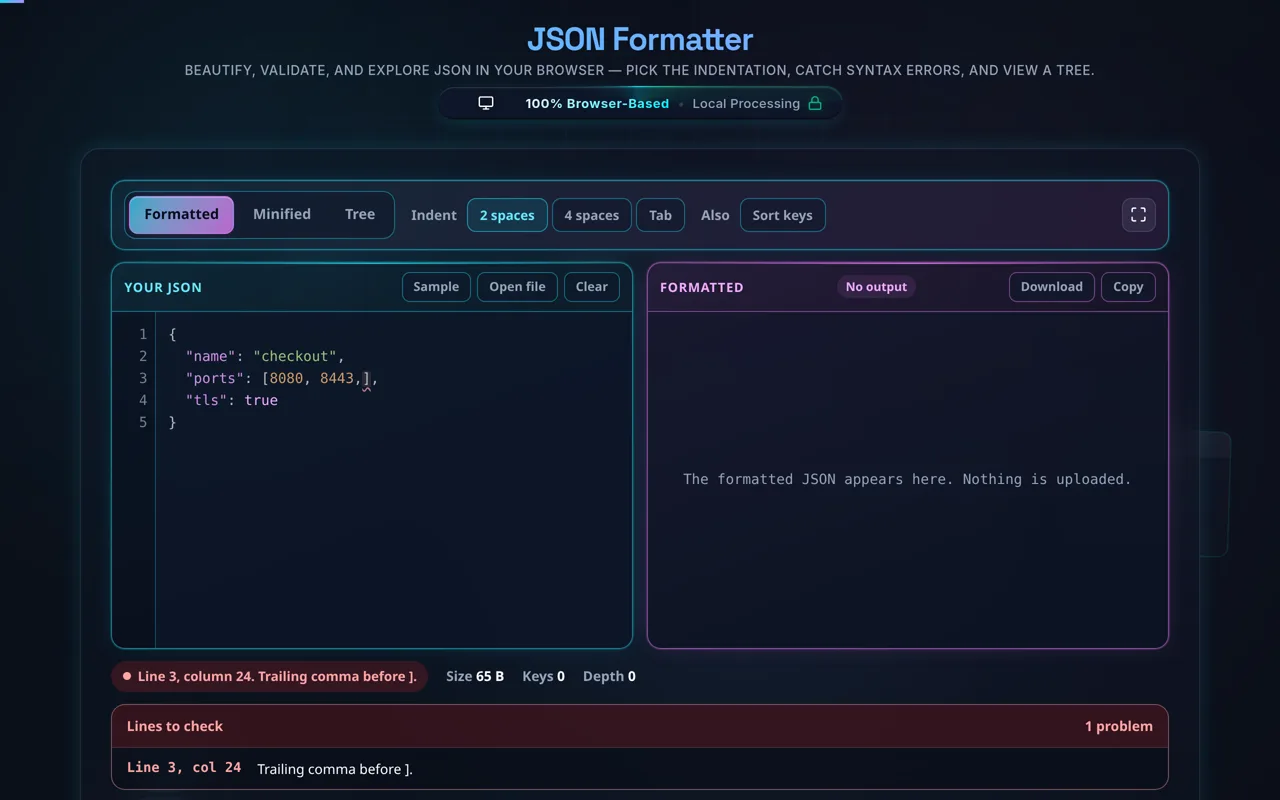Click the empty output placeholder message

coord(907,479)
